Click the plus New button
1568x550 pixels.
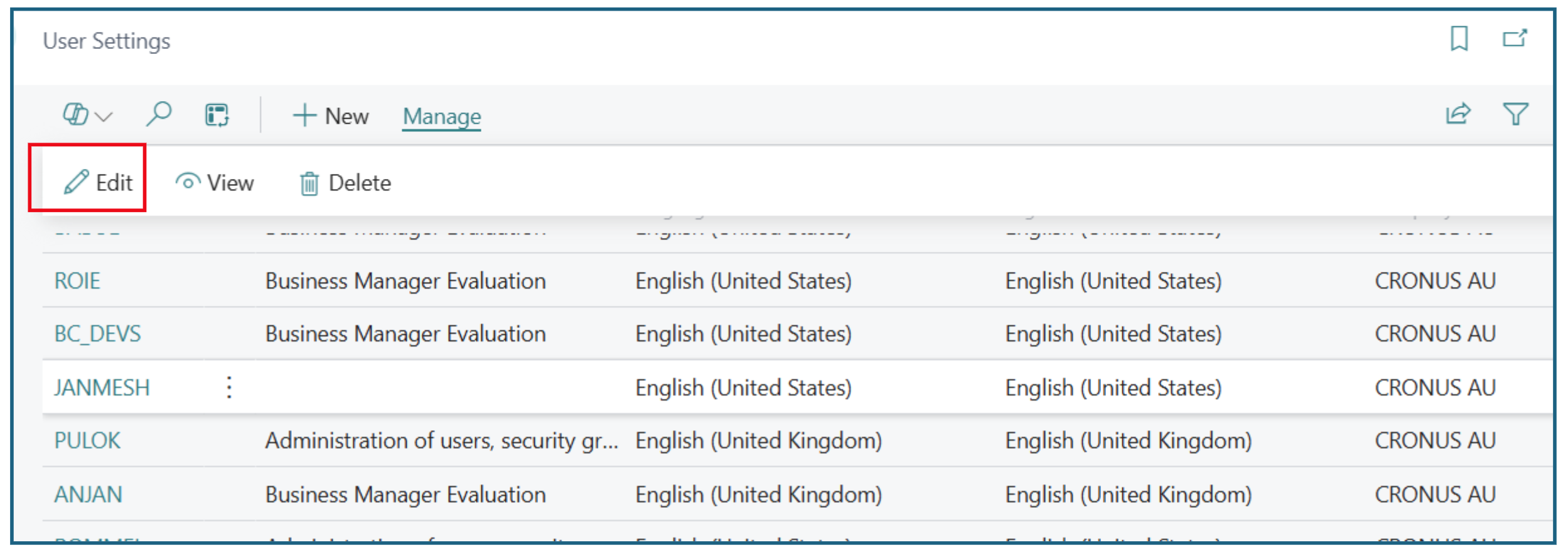tap(331, 116)
